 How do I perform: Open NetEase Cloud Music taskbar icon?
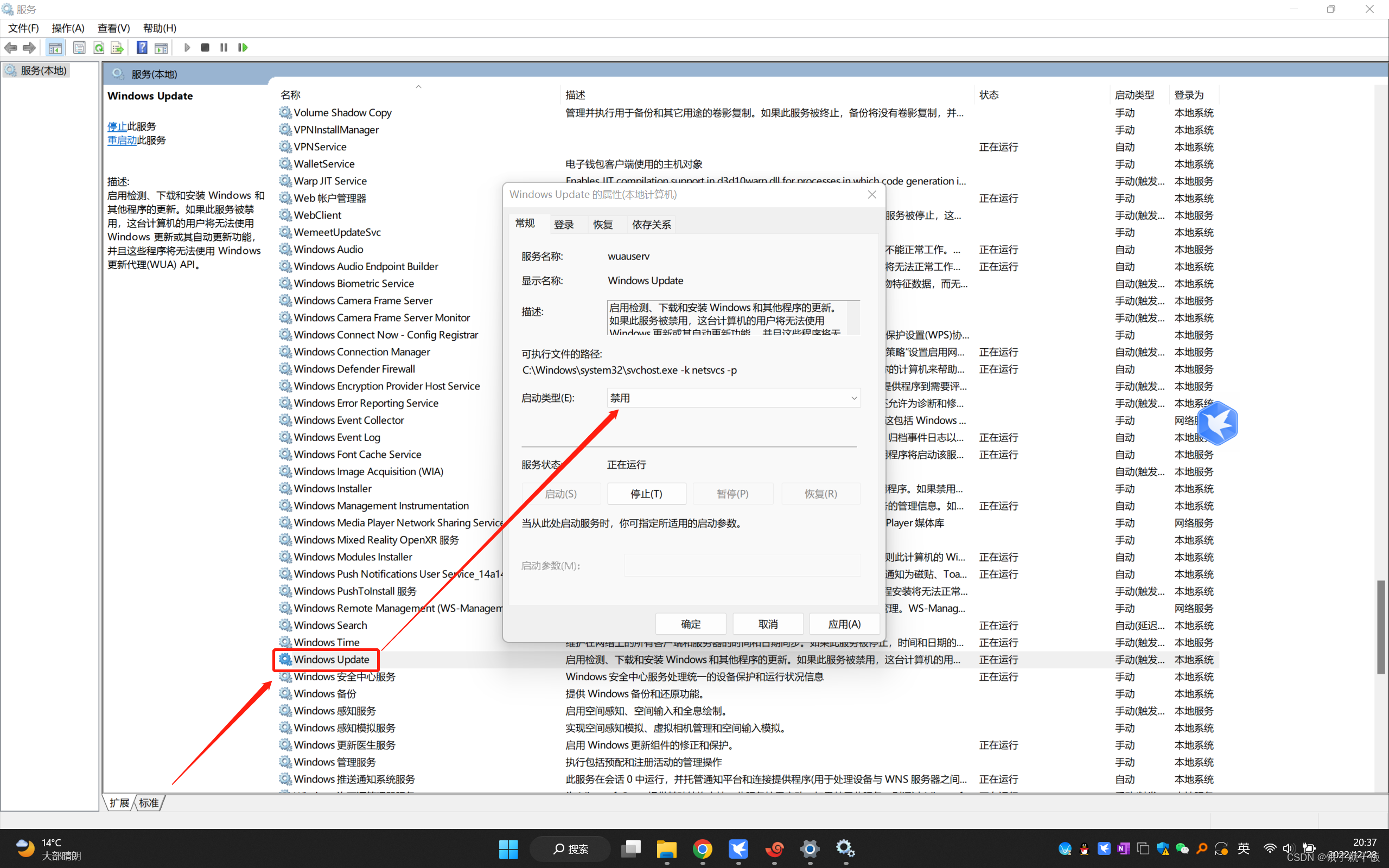click(x=774, y=848)
